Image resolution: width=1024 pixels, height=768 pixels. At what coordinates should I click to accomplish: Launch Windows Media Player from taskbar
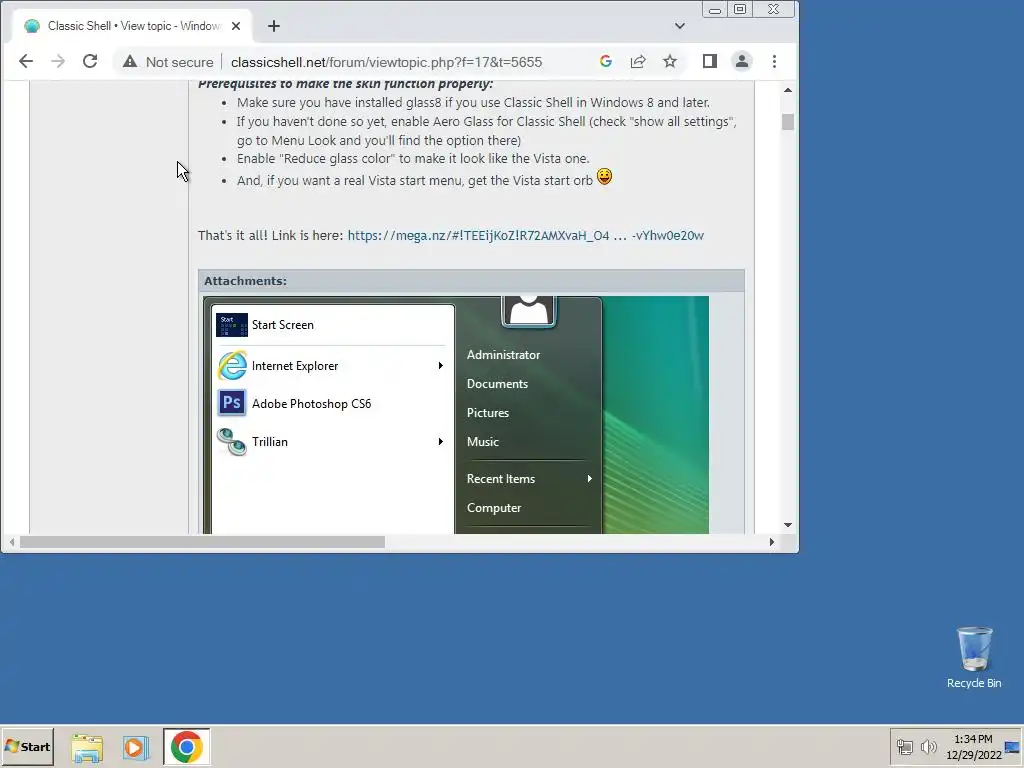[x=136, y=747]
